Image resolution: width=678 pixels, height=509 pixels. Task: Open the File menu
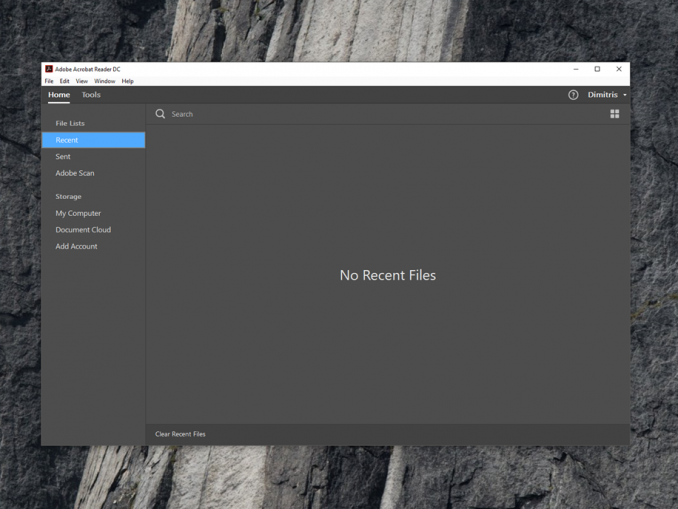point(49,81)
